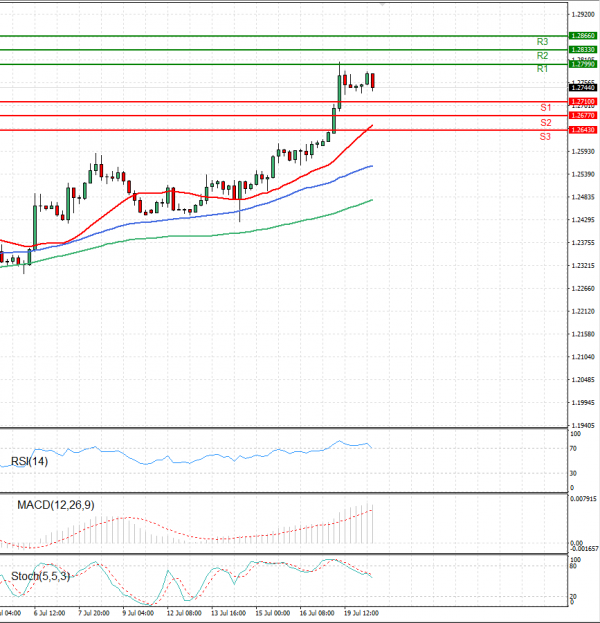Click the 1.28660 green price tag

pyautogui.click(x=583, y=35)
